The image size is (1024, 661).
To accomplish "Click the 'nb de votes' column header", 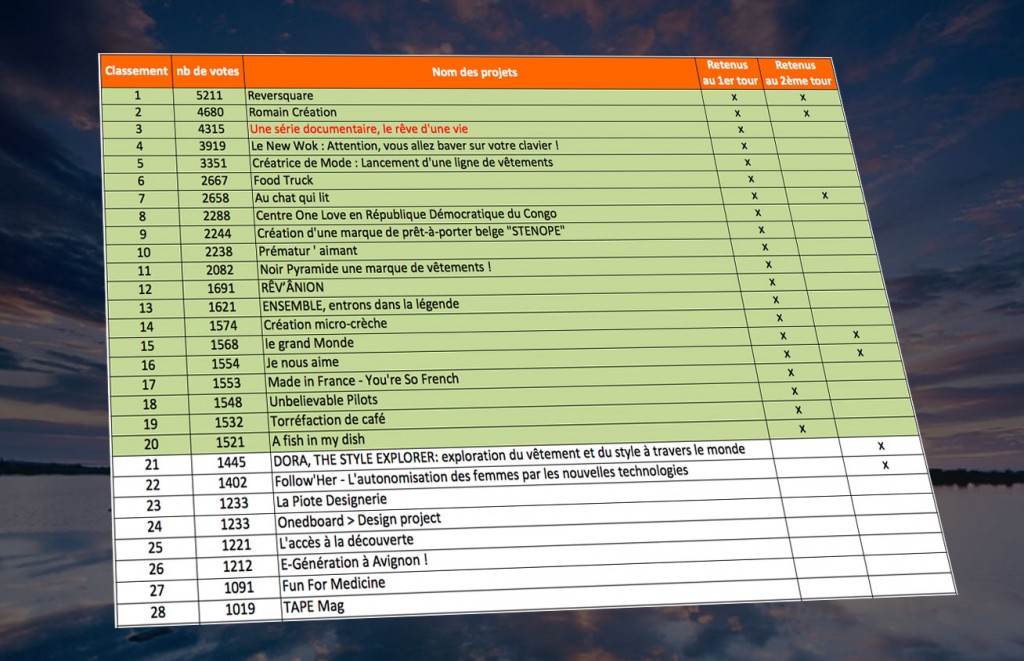I will pos(207,72).
